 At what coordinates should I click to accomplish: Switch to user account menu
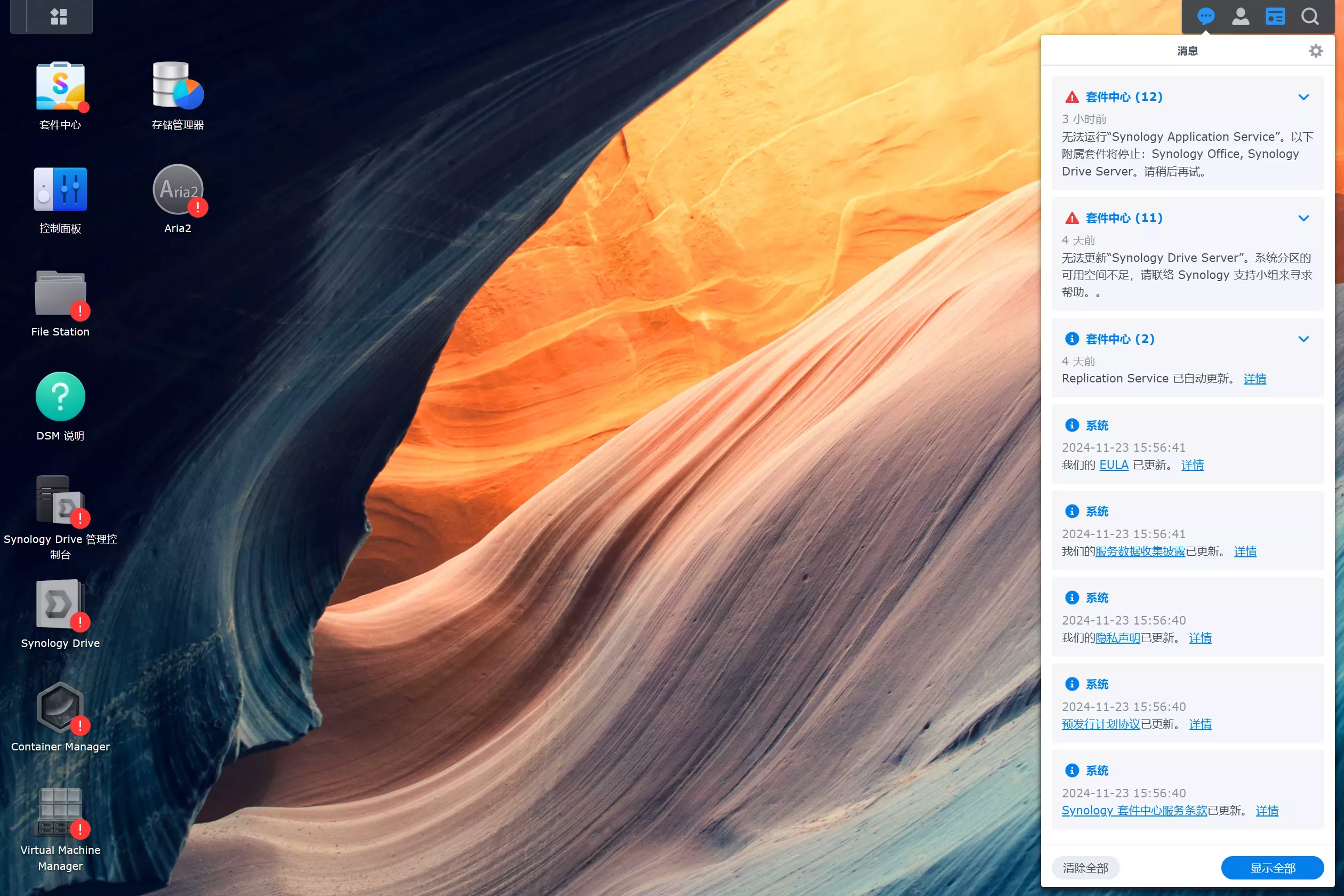[x=1241, y=17]
